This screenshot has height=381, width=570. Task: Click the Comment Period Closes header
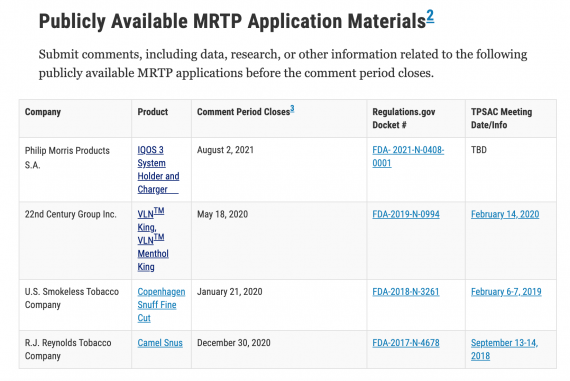279,119
